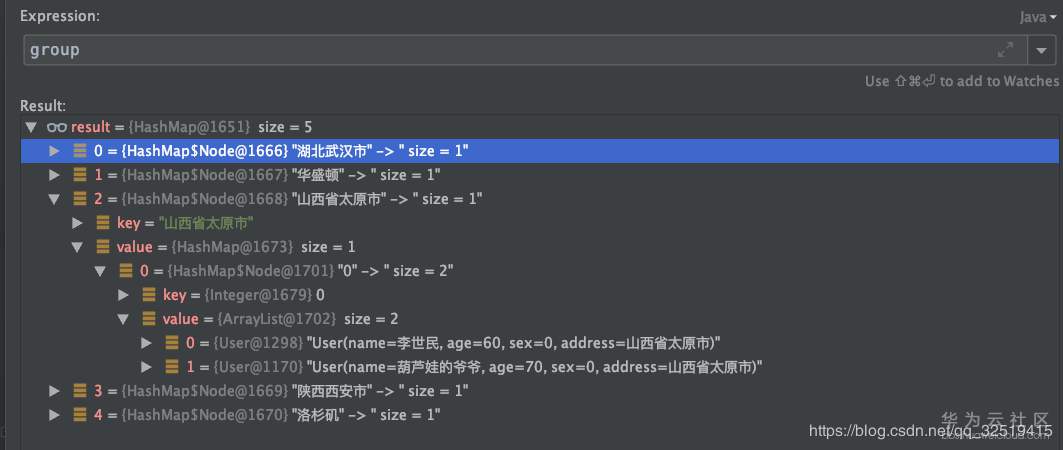
Task: Open the Java language selector
Action: click(x=1038, y=17)
